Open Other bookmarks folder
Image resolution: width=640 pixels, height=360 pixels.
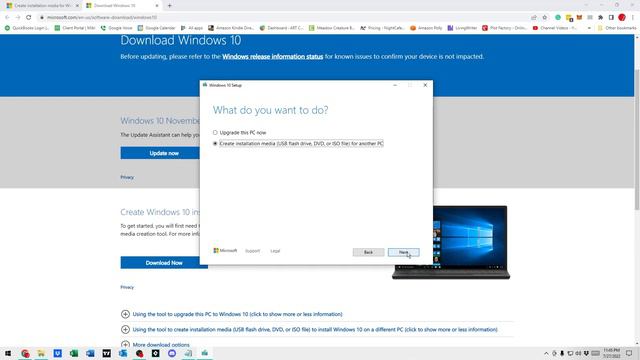[617, 28]
